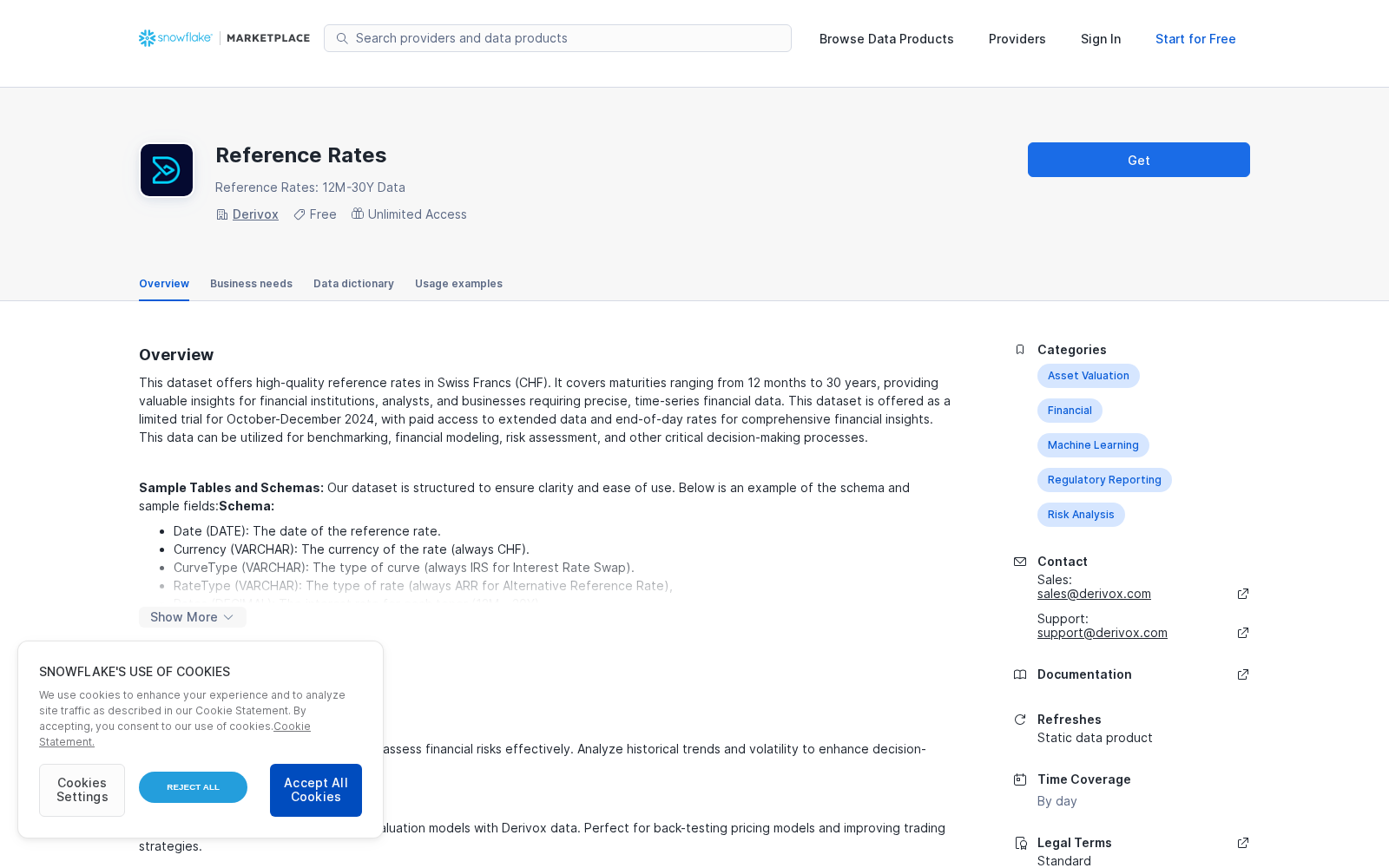Email sales@derivox.com link

(1094, 594)
